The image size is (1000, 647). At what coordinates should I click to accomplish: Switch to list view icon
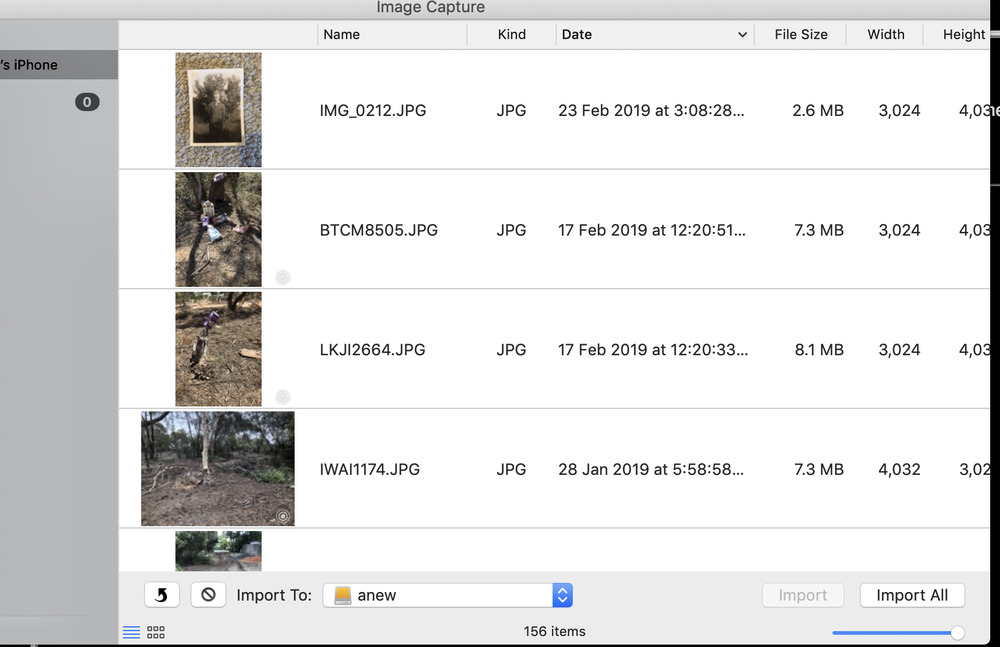[x=131, y=632]
